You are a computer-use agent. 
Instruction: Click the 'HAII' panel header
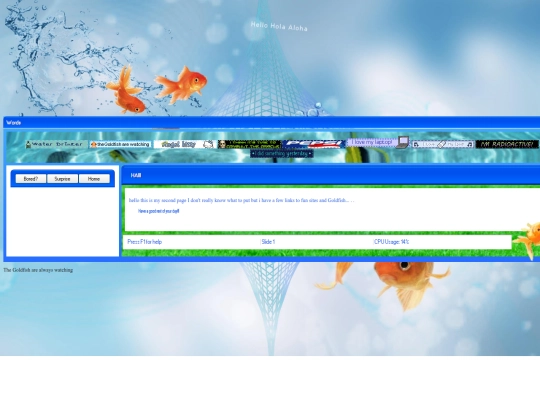click(x=136, y=175)
